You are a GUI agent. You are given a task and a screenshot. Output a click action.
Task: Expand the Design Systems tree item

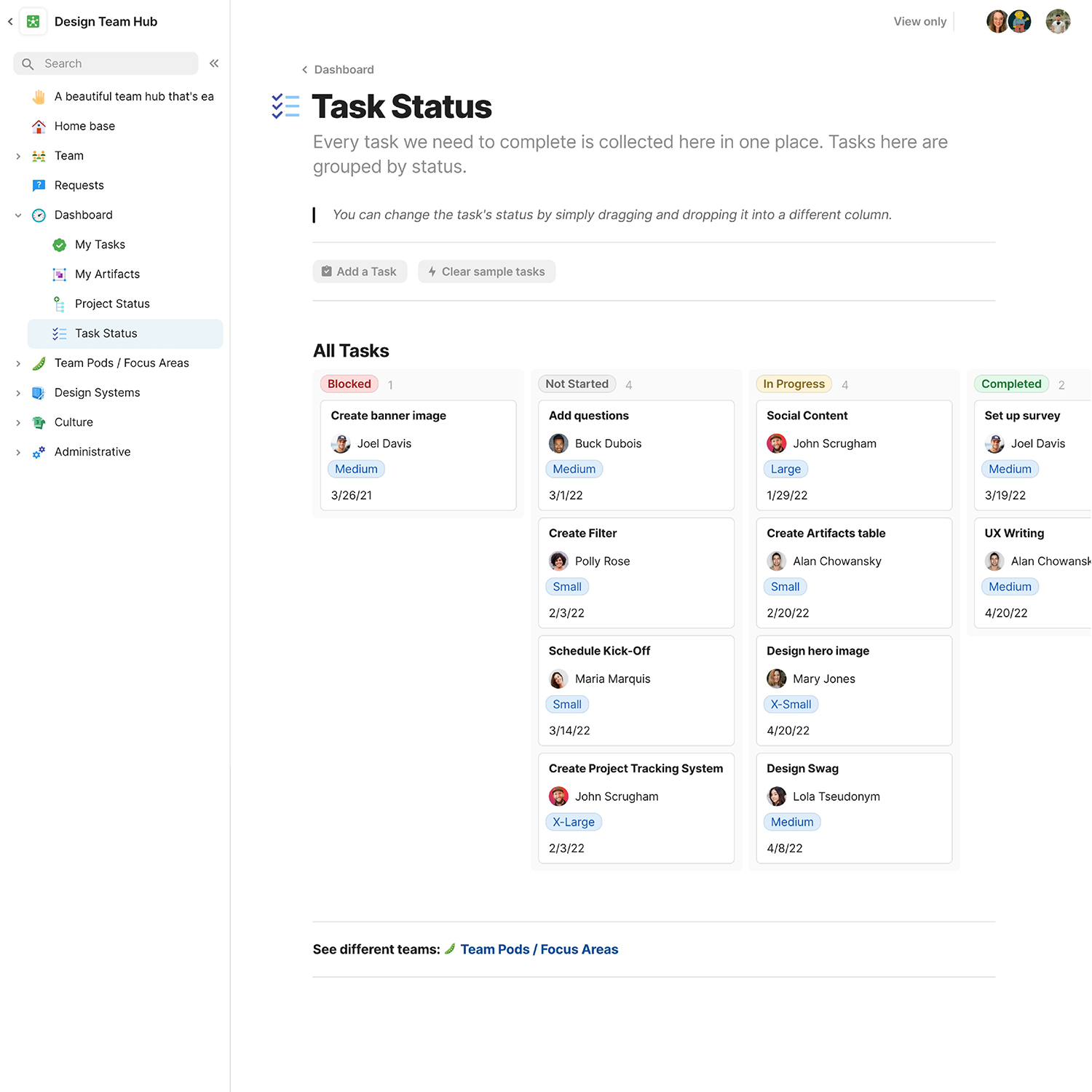click(18, 393)
